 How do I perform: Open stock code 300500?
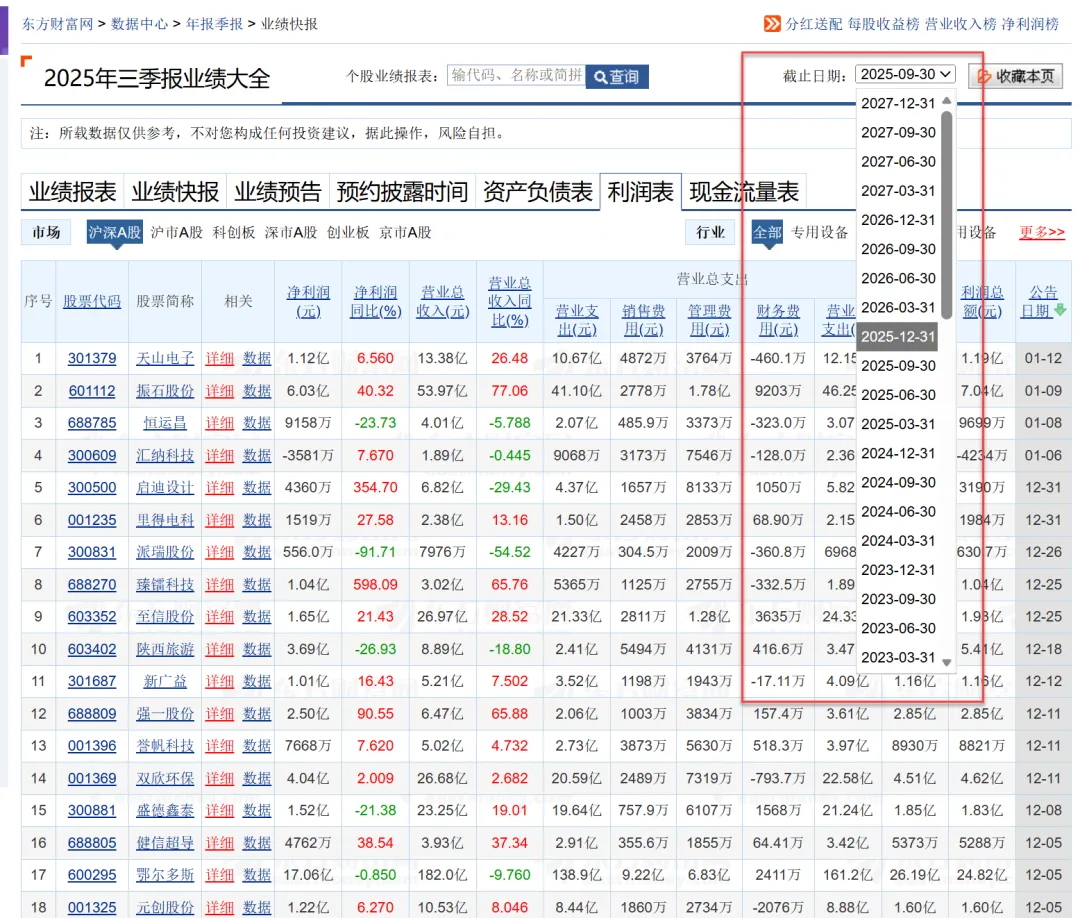coord(92,488)
